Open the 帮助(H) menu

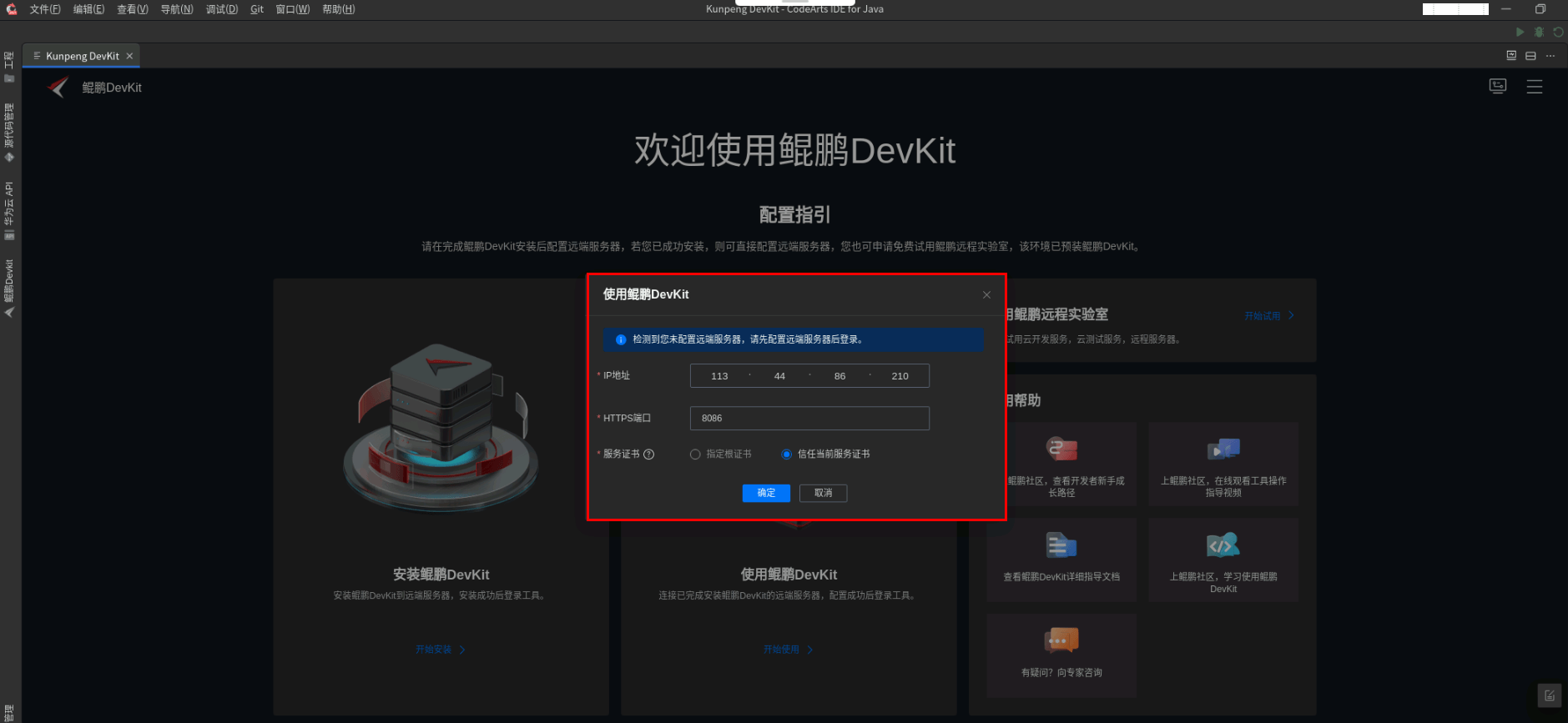click(x=339, y=9)
